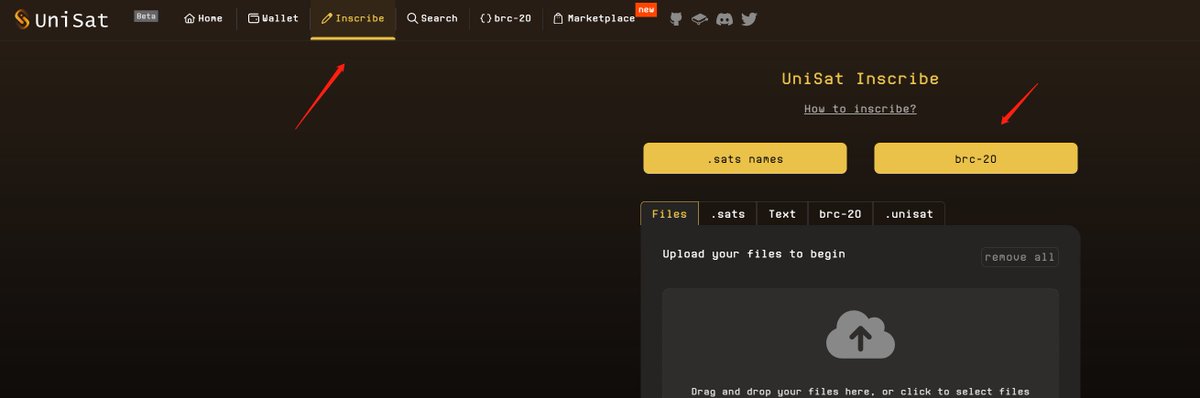Open the GitHub icon link
The width and height of the screenshot is (1200, 398).
coord(676,19)
